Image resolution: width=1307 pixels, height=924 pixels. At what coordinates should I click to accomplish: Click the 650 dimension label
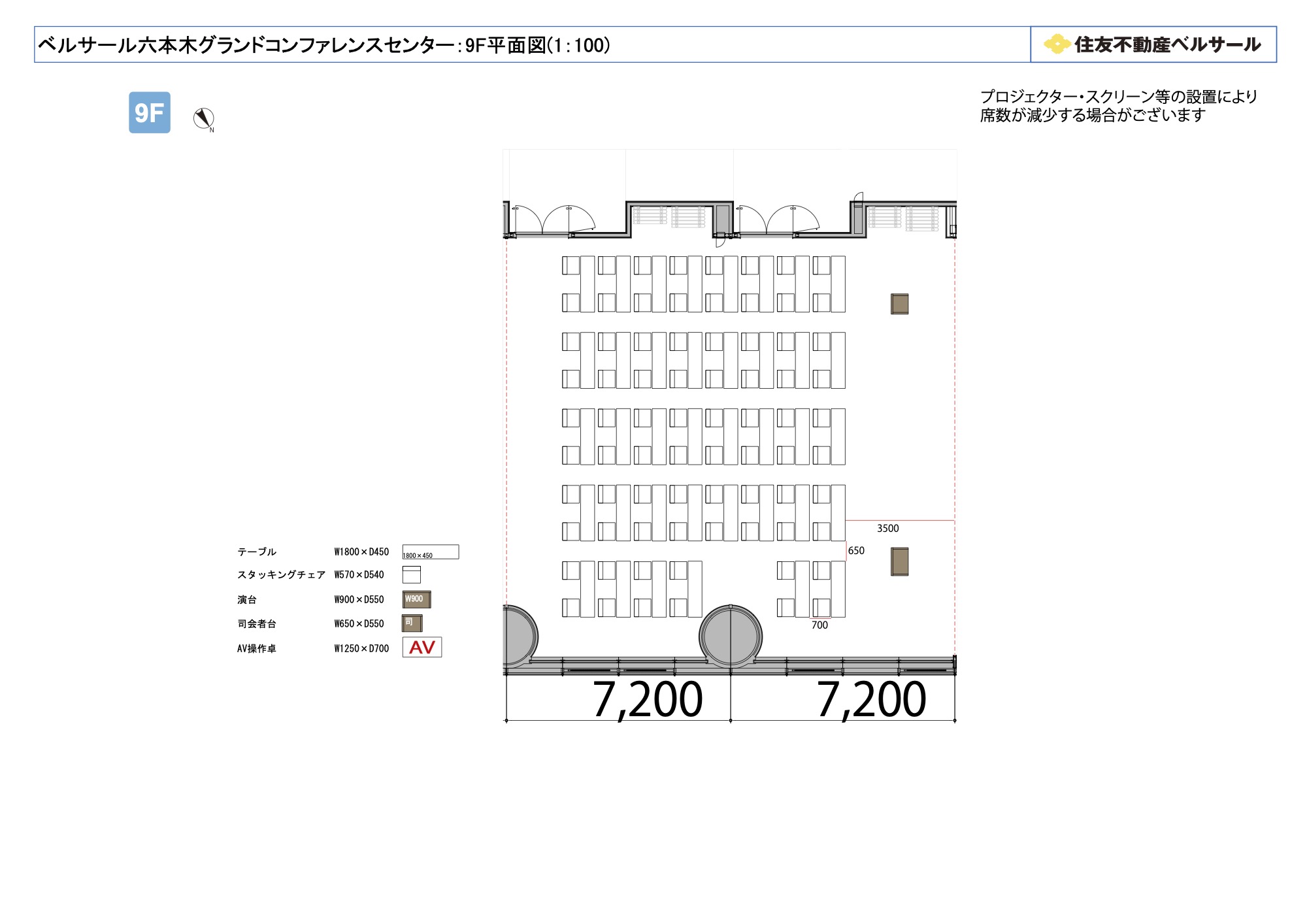(x=856, y=551)
